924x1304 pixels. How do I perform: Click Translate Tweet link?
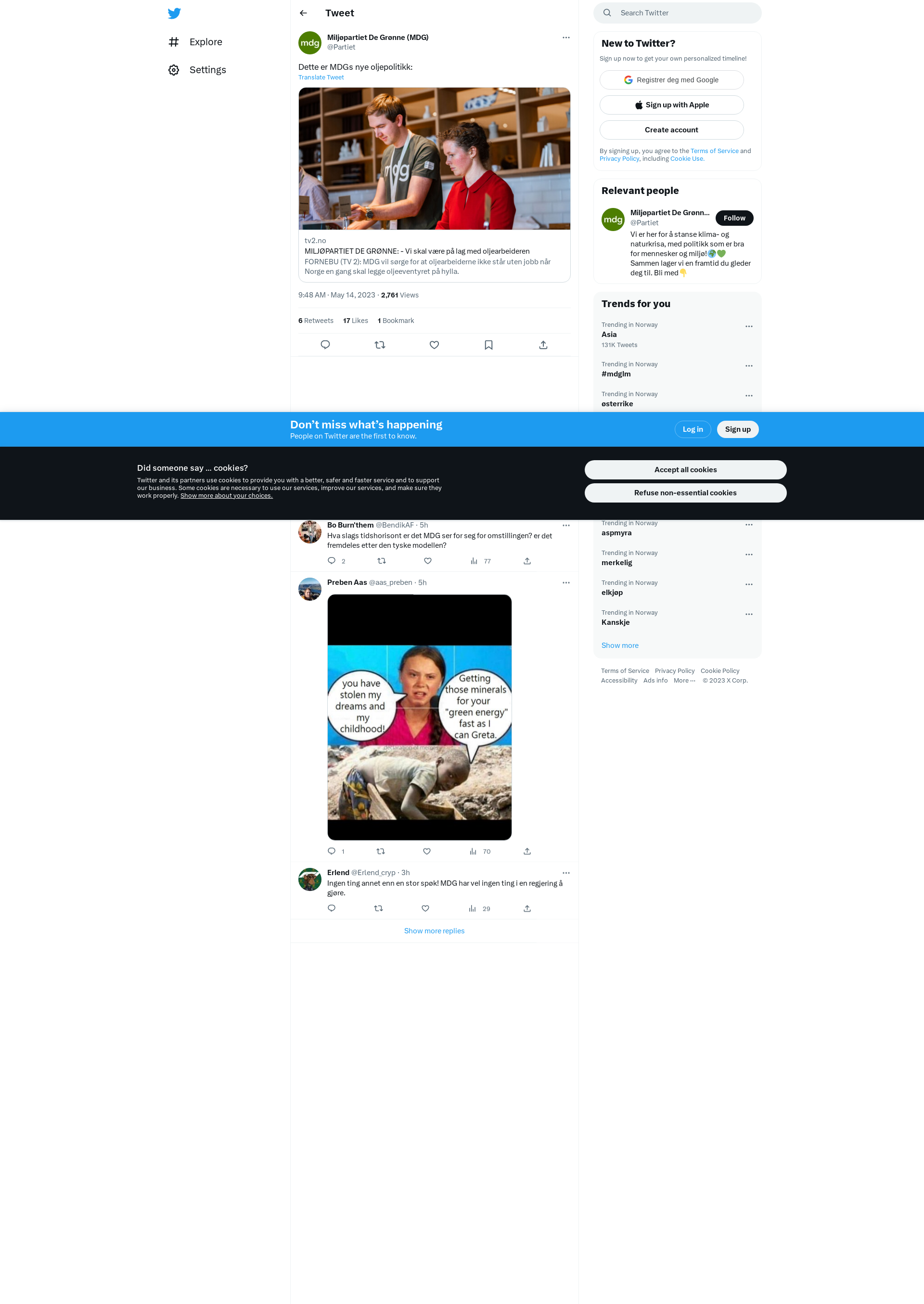tap(321, 77)
